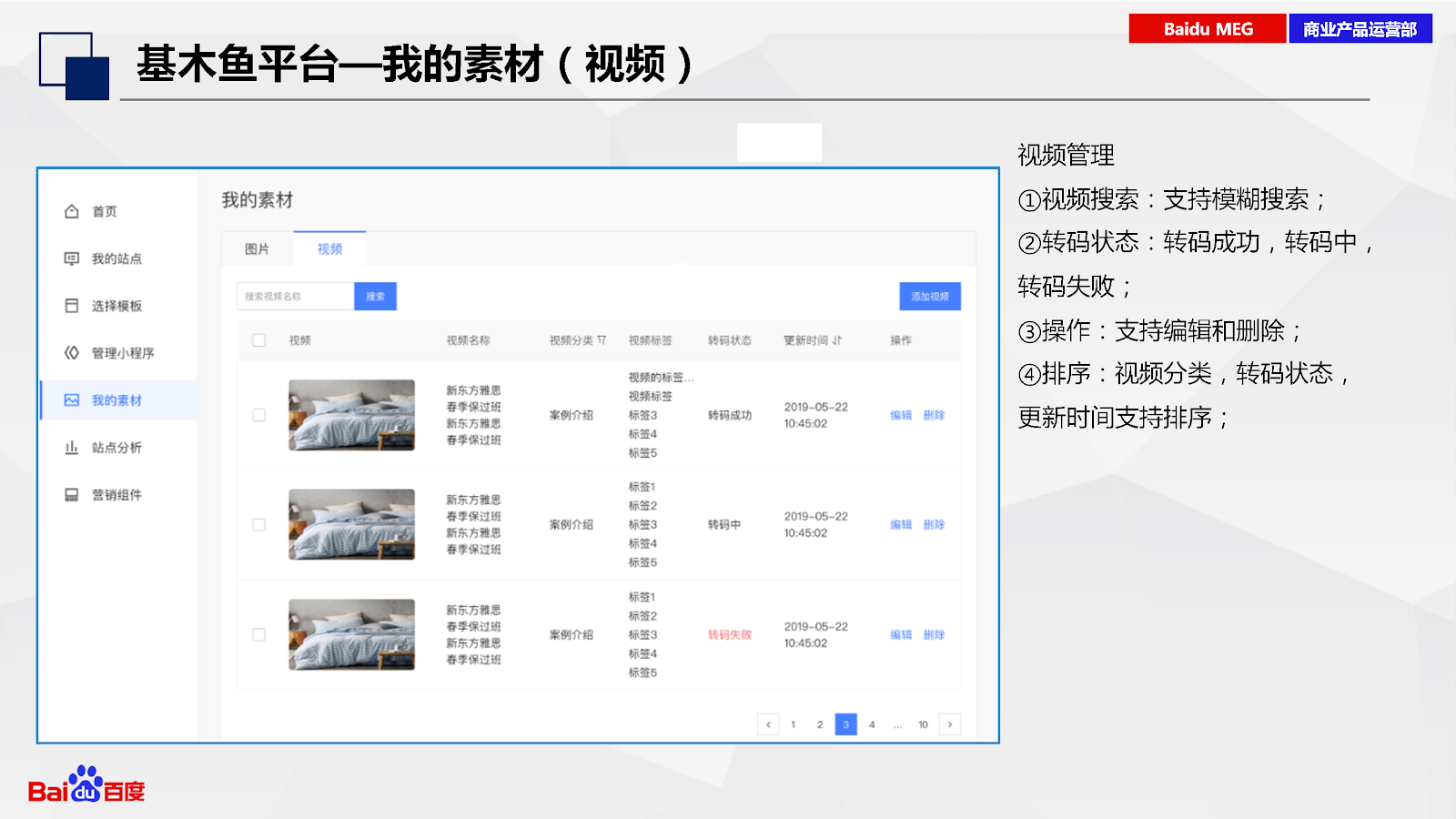This screenshot has width=1456, height=819.
Task: Check the box for the 转码成功 video row
Action: click(259, 415)
